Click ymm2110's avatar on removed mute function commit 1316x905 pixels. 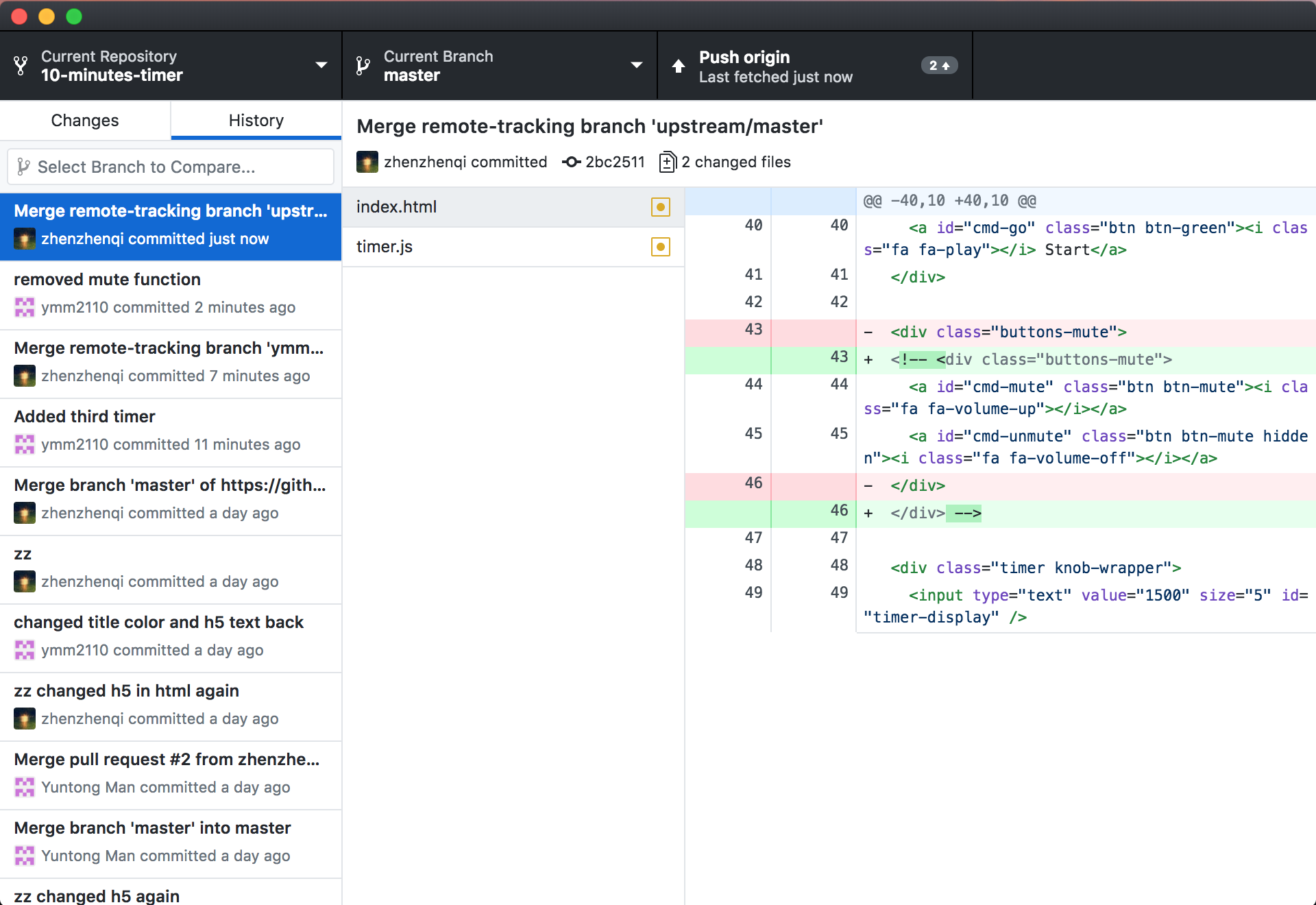click(25, 307)
